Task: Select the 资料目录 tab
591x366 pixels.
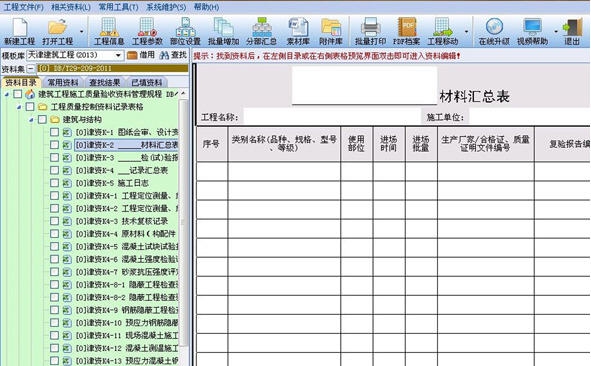Action: click(x=21, y=82)
